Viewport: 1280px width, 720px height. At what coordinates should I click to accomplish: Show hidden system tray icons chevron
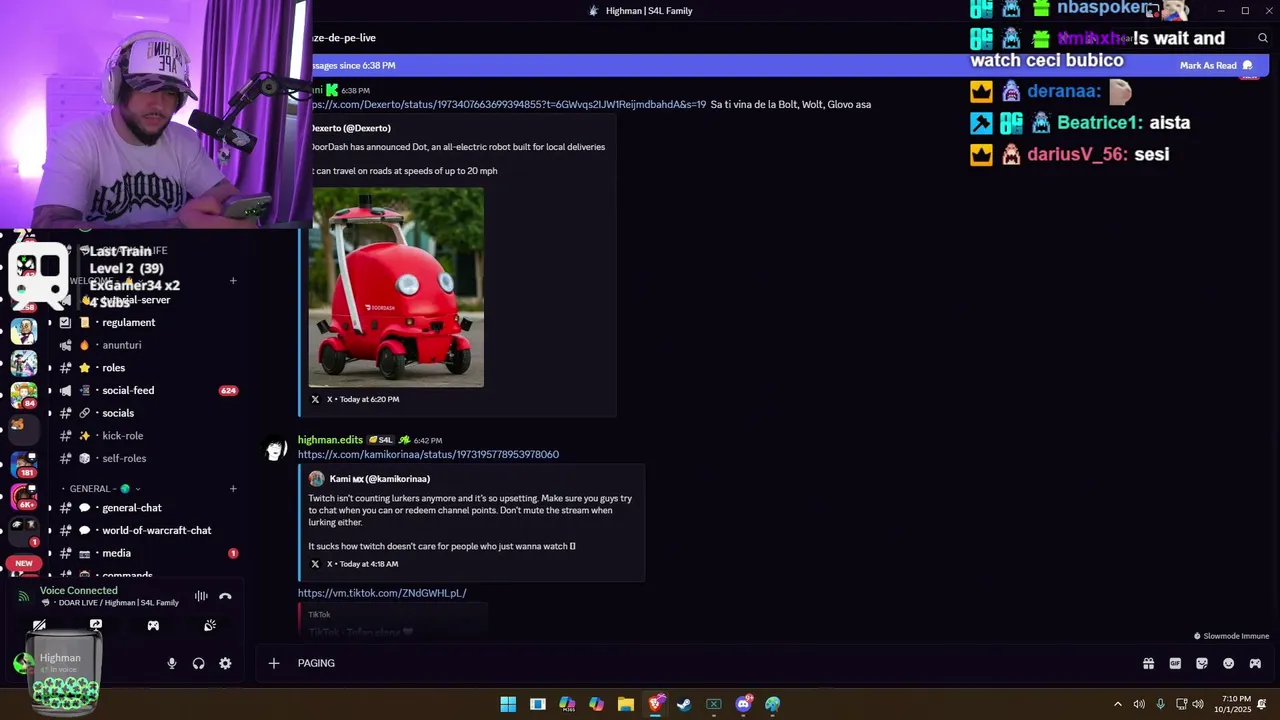(x=1118, y=704)
